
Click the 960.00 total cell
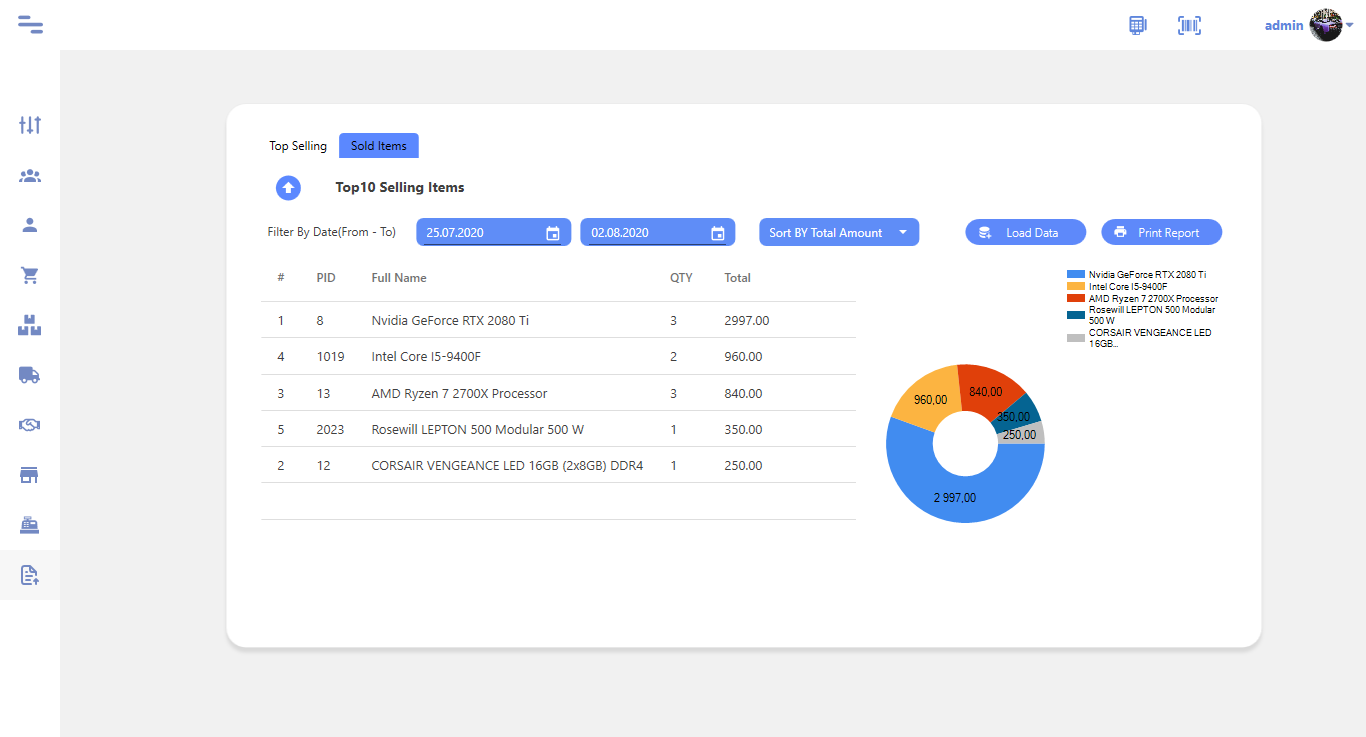[743, 357]
